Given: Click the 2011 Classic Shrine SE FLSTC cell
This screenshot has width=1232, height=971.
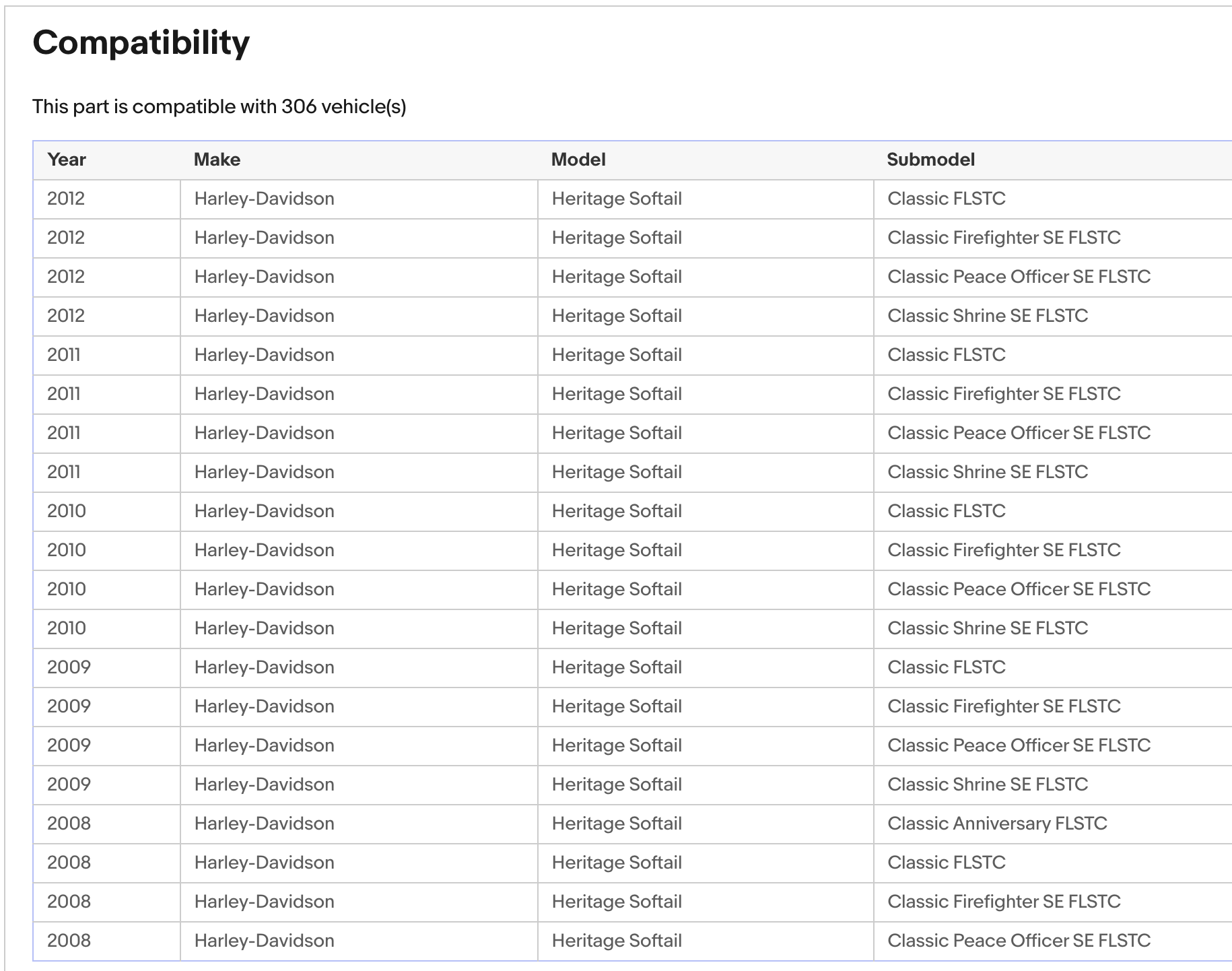Looking at the screenshot, I should (x=987, y=472).
